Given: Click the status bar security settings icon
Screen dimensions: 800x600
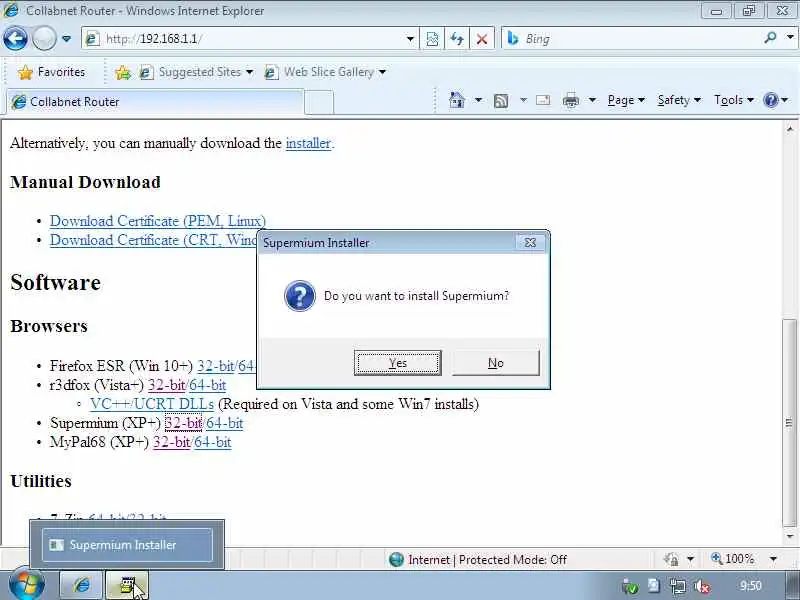Looking at the screenshot, I should (671, 559).
